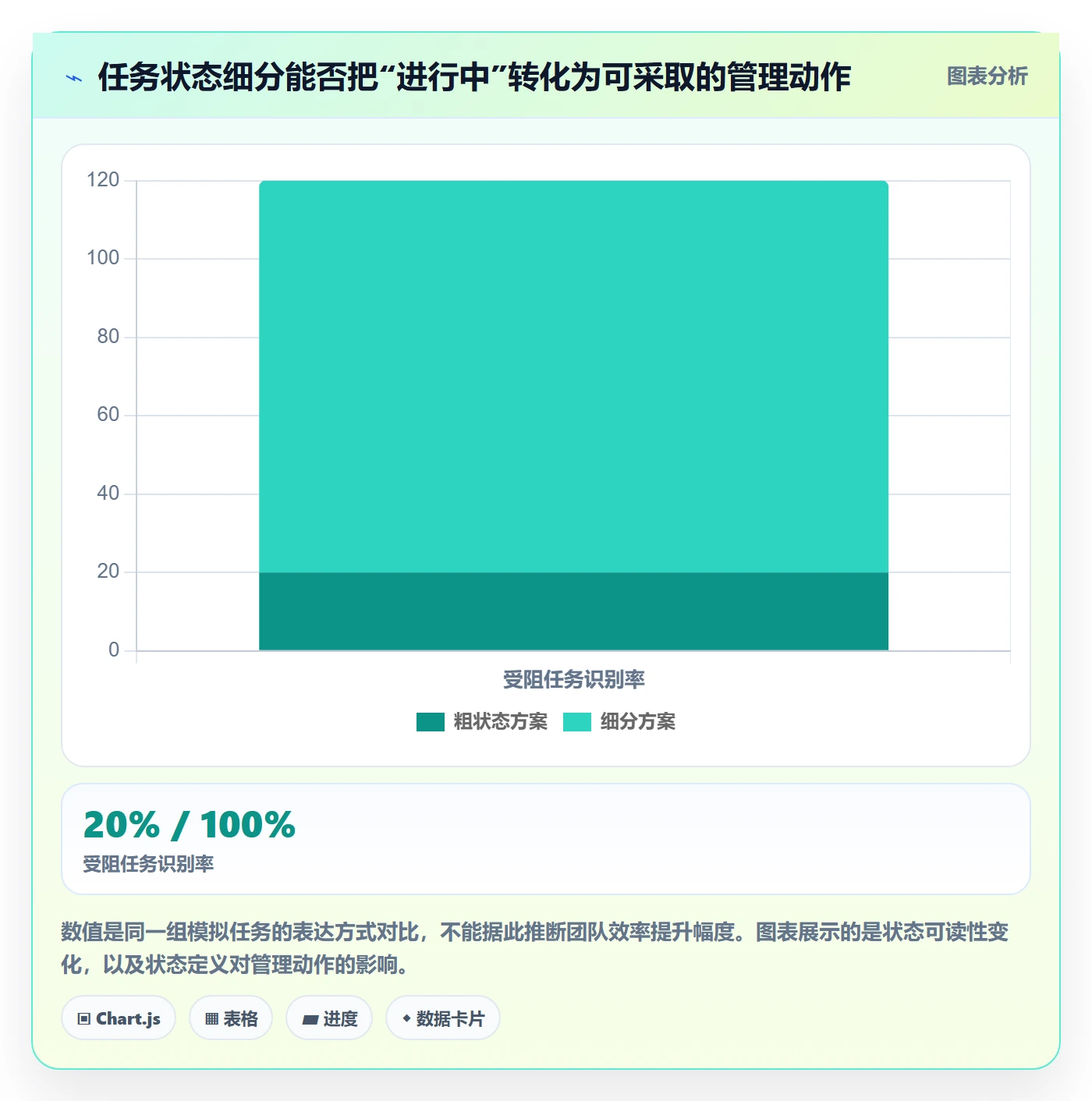The height and width of the screenshot is (1101, 1092).
Task: Toggle the 粗状态方案 legend color swatch
Action: coord(430,722)
